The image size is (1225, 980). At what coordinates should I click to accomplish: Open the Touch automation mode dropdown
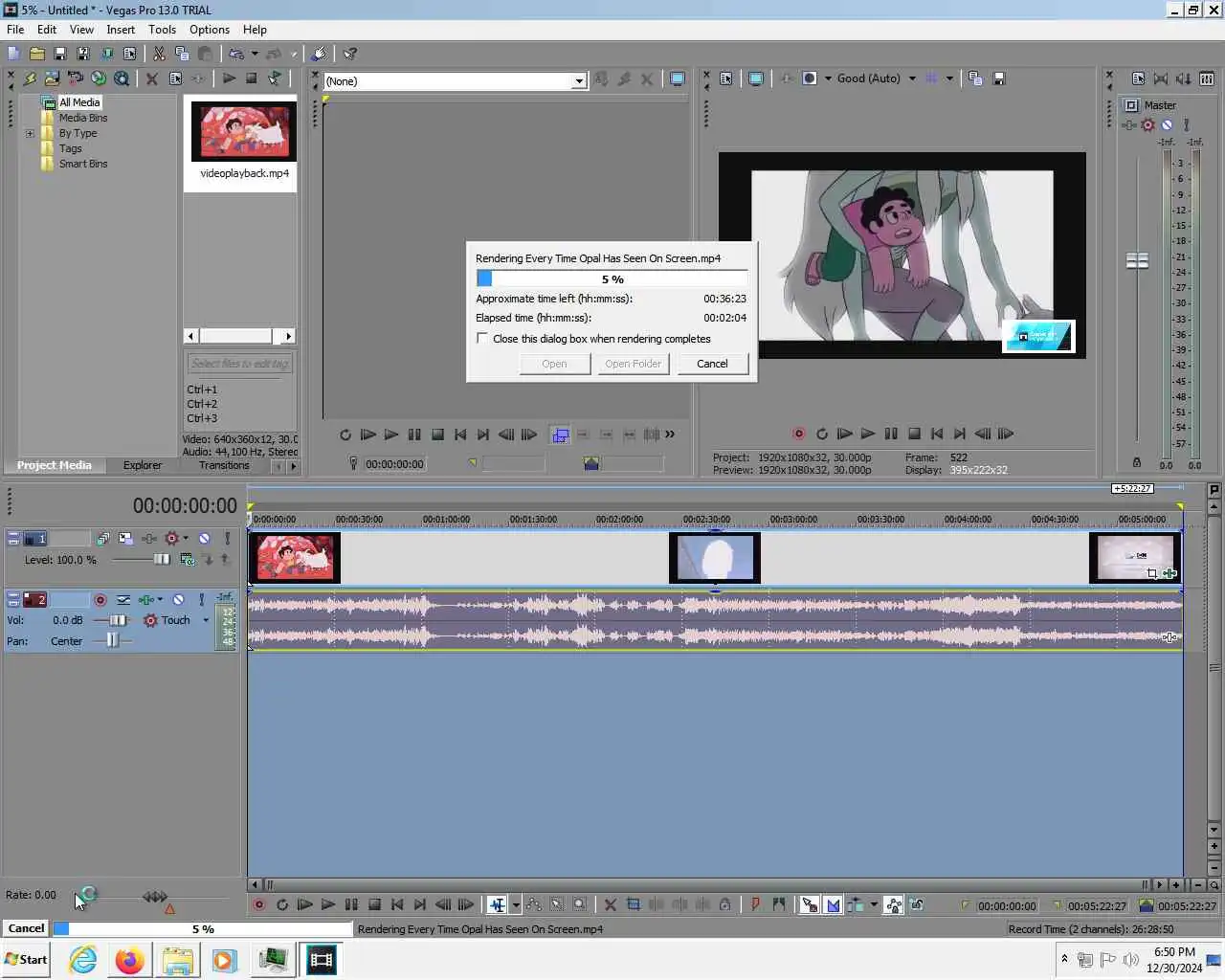tap(205, 620)
